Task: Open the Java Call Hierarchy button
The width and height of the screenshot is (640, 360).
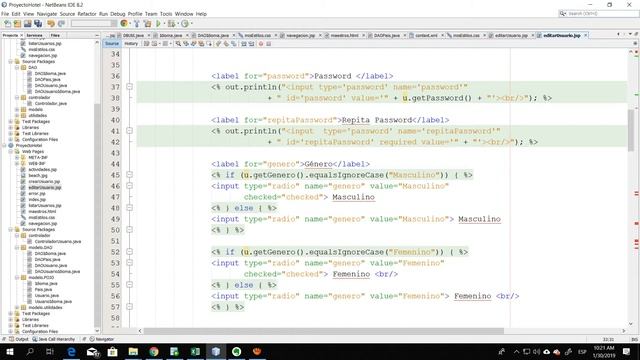Action: click(53, 339)
